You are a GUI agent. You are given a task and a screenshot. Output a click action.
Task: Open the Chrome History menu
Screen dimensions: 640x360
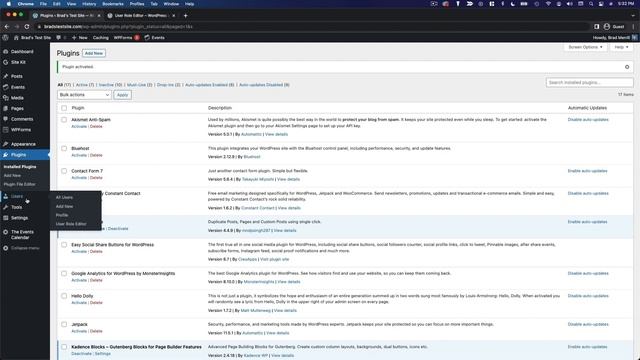pyautogui.click(x=89, y=4)
